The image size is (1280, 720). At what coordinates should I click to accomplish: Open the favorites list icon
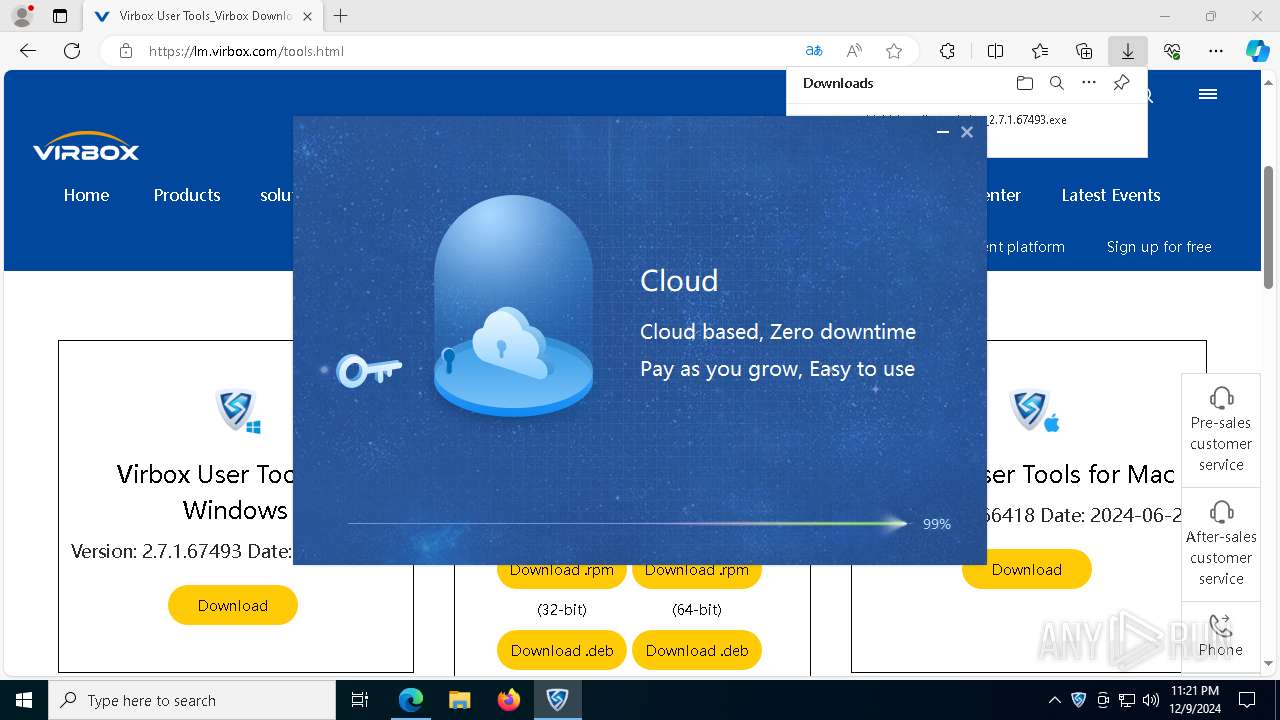(x=1040, y=51)
